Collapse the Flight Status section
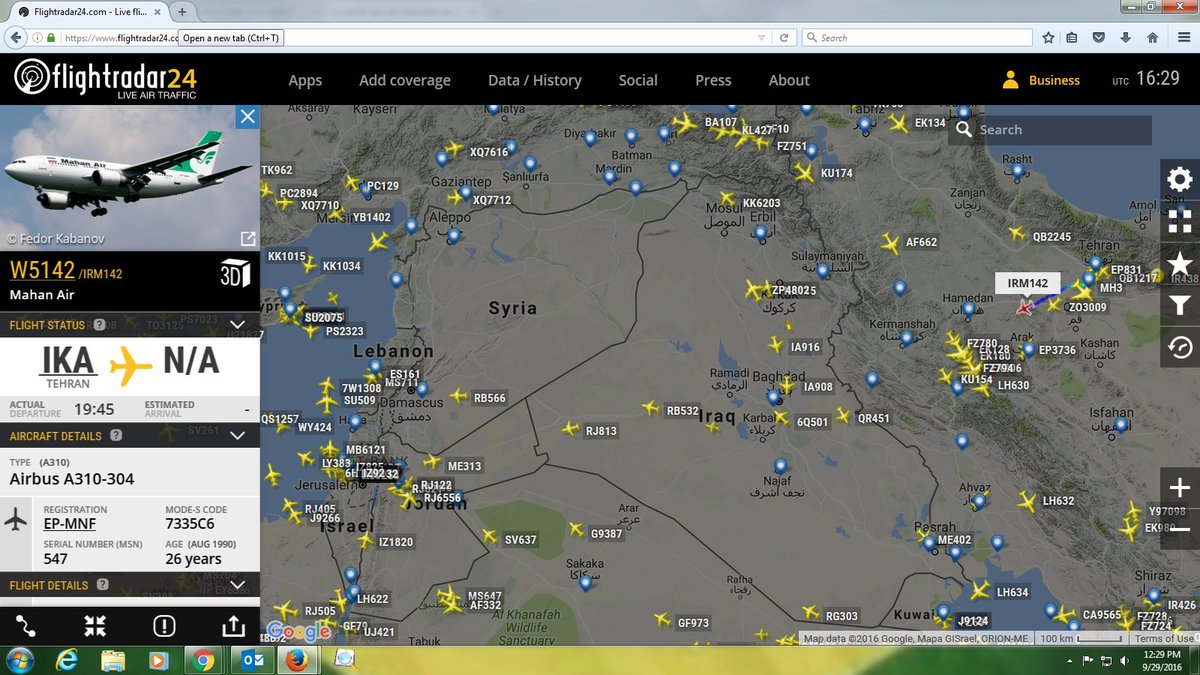 238,325
